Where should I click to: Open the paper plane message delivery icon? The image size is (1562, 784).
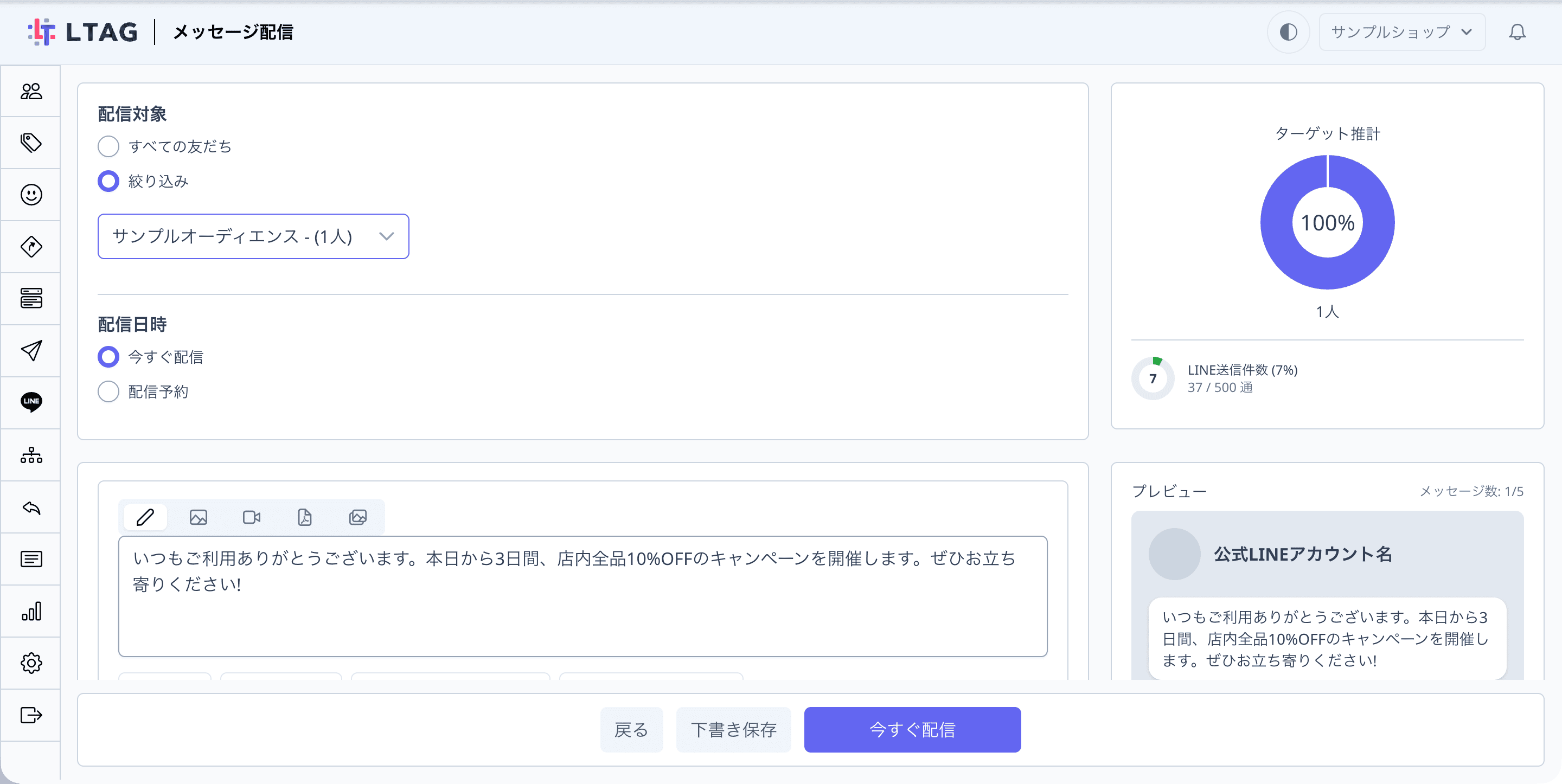tap(31, 350)
